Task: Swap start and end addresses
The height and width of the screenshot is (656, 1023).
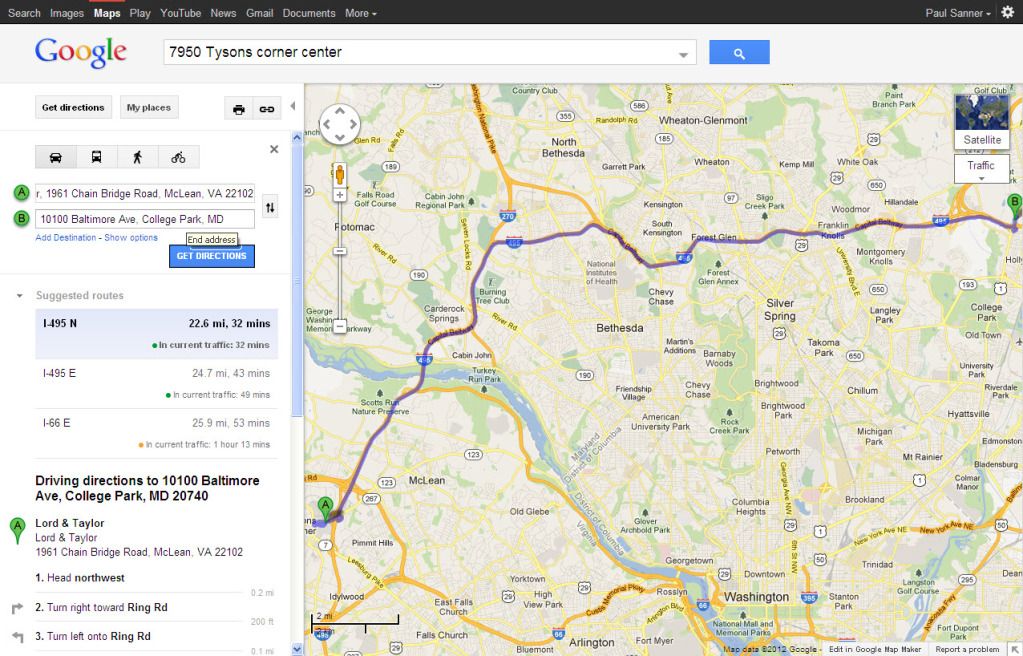Action: [269, 208]
